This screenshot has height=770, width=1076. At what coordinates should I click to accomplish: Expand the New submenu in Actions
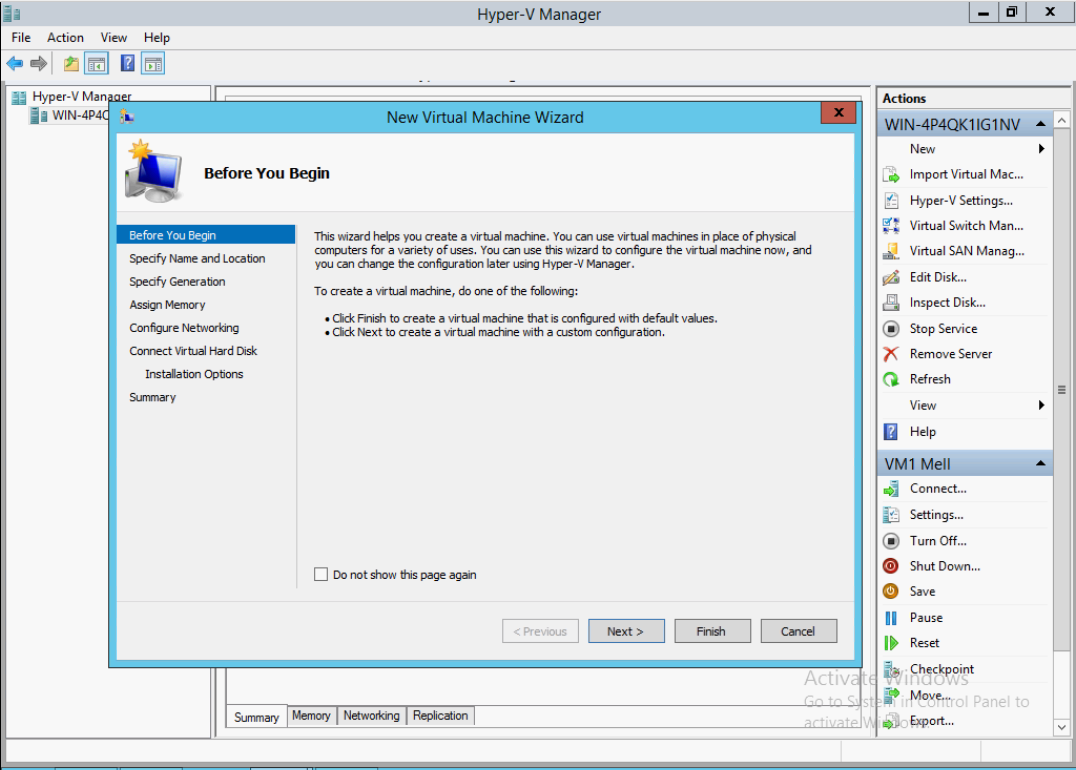point(922,148)
